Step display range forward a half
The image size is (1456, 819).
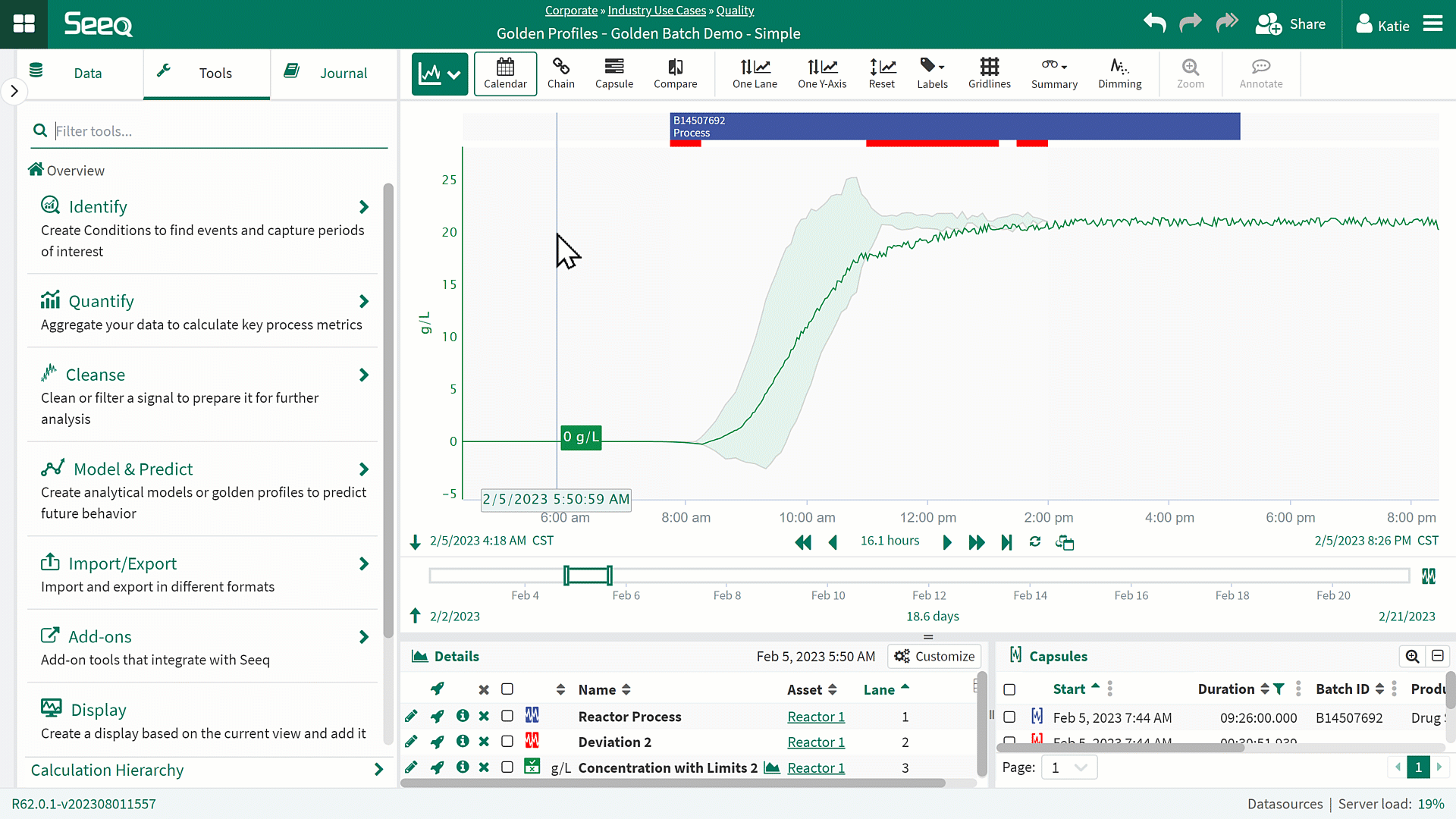(947, 541)
